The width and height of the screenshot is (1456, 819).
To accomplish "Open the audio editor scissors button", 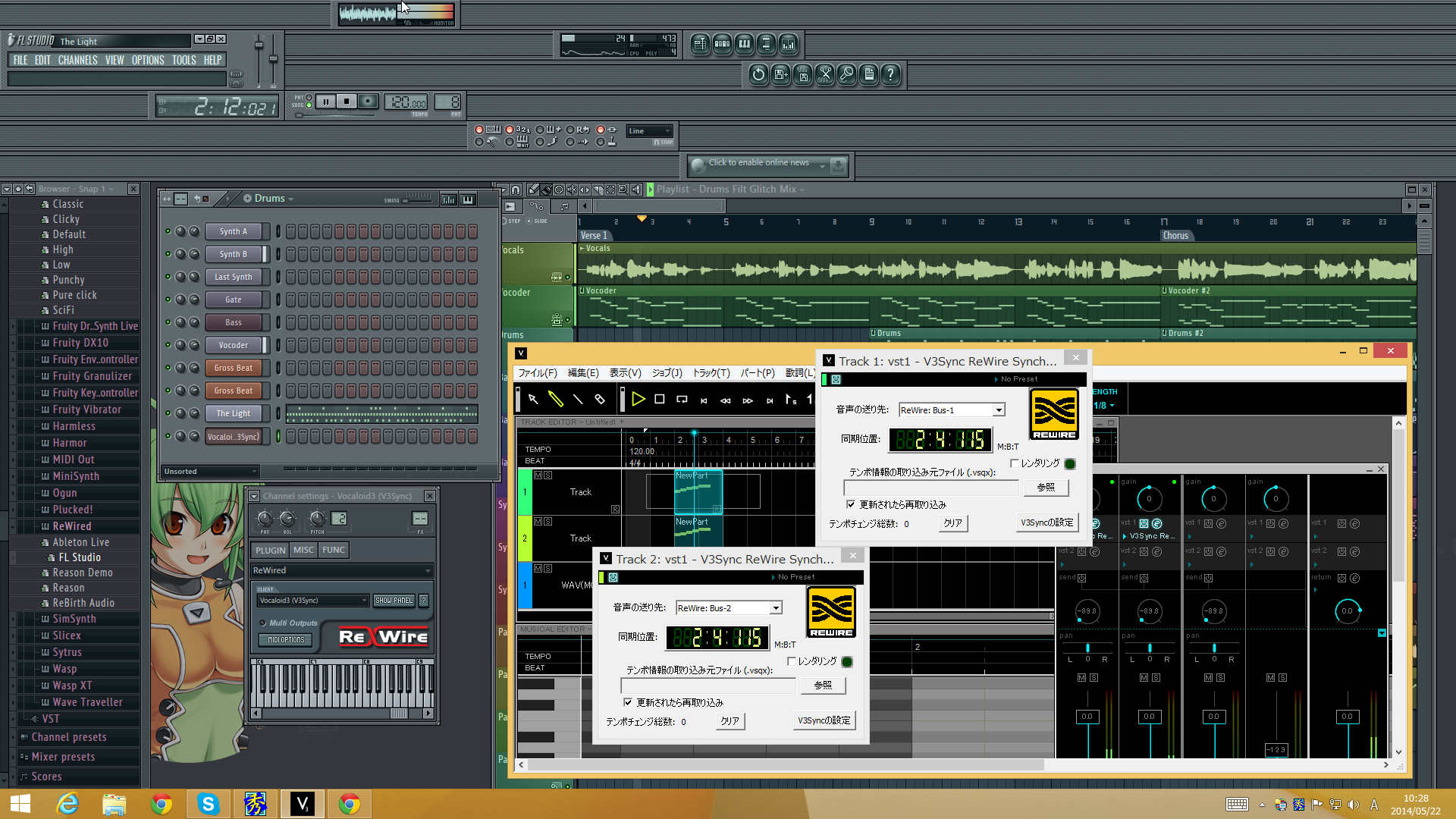I will (824, 74).
